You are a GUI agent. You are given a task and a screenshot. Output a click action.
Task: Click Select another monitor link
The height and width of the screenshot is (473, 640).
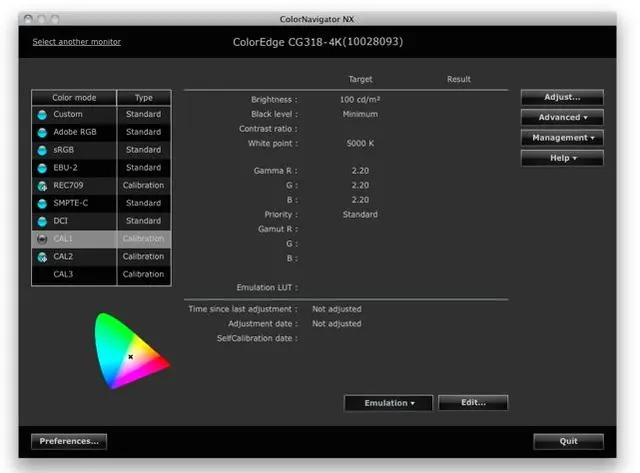(x=76, y=42)
